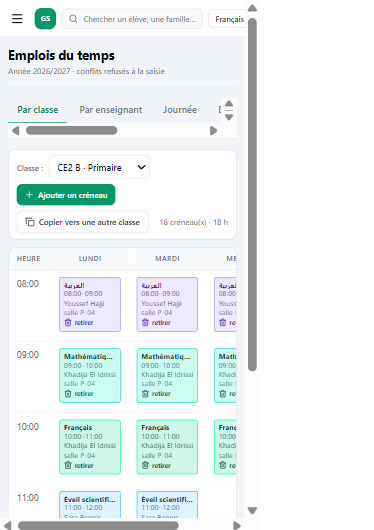Click trash icon on Mercredi 09:00 slot

click(223, 393)
